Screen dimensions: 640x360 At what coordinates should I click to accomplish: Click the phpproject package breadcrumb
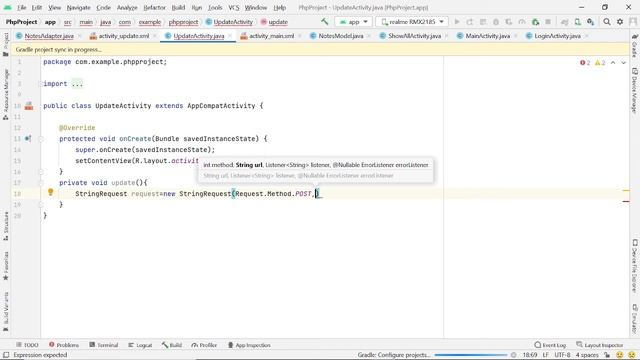183,22
